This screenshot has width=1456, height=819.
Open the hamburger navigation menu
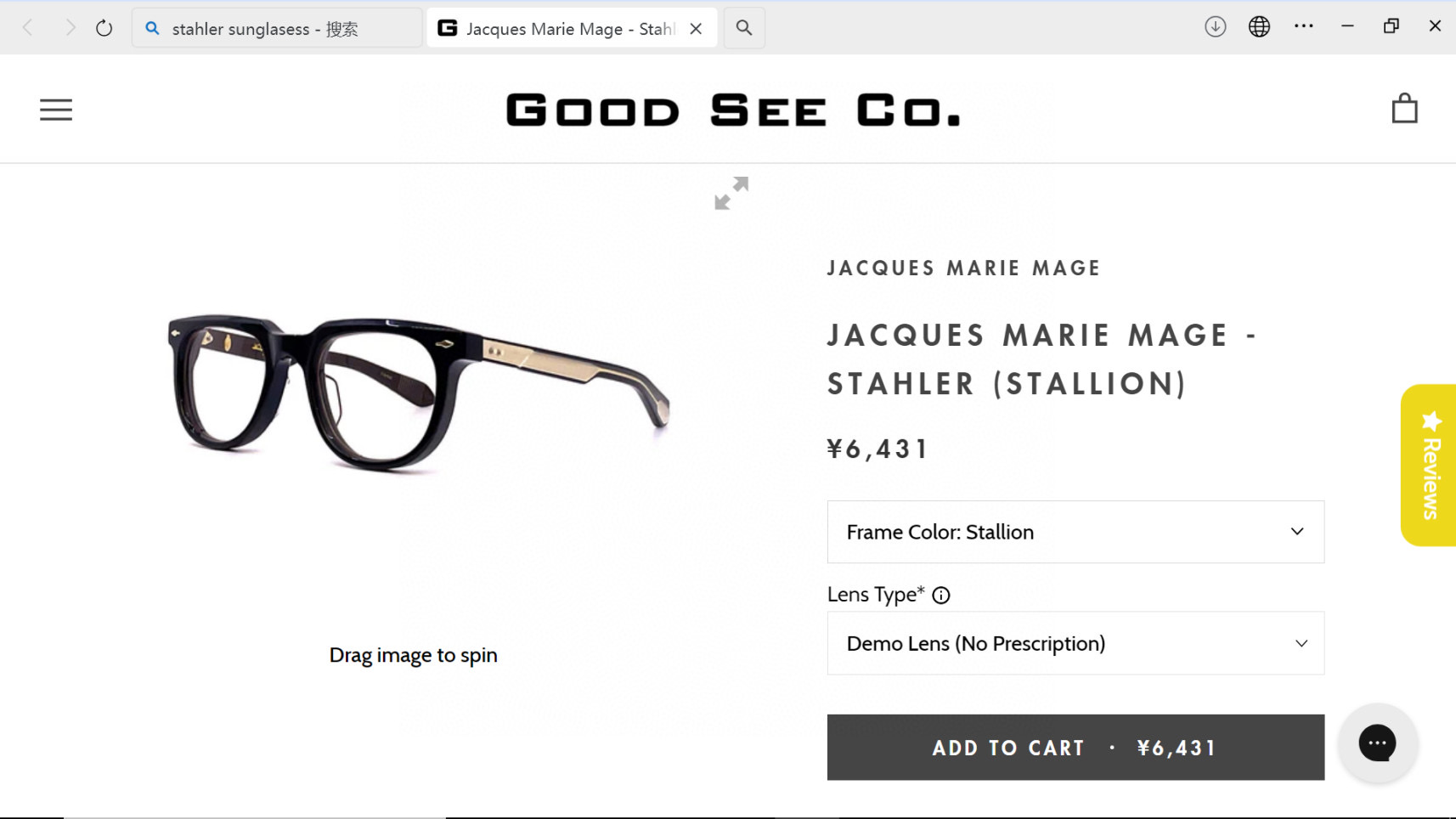coord(56,110)
